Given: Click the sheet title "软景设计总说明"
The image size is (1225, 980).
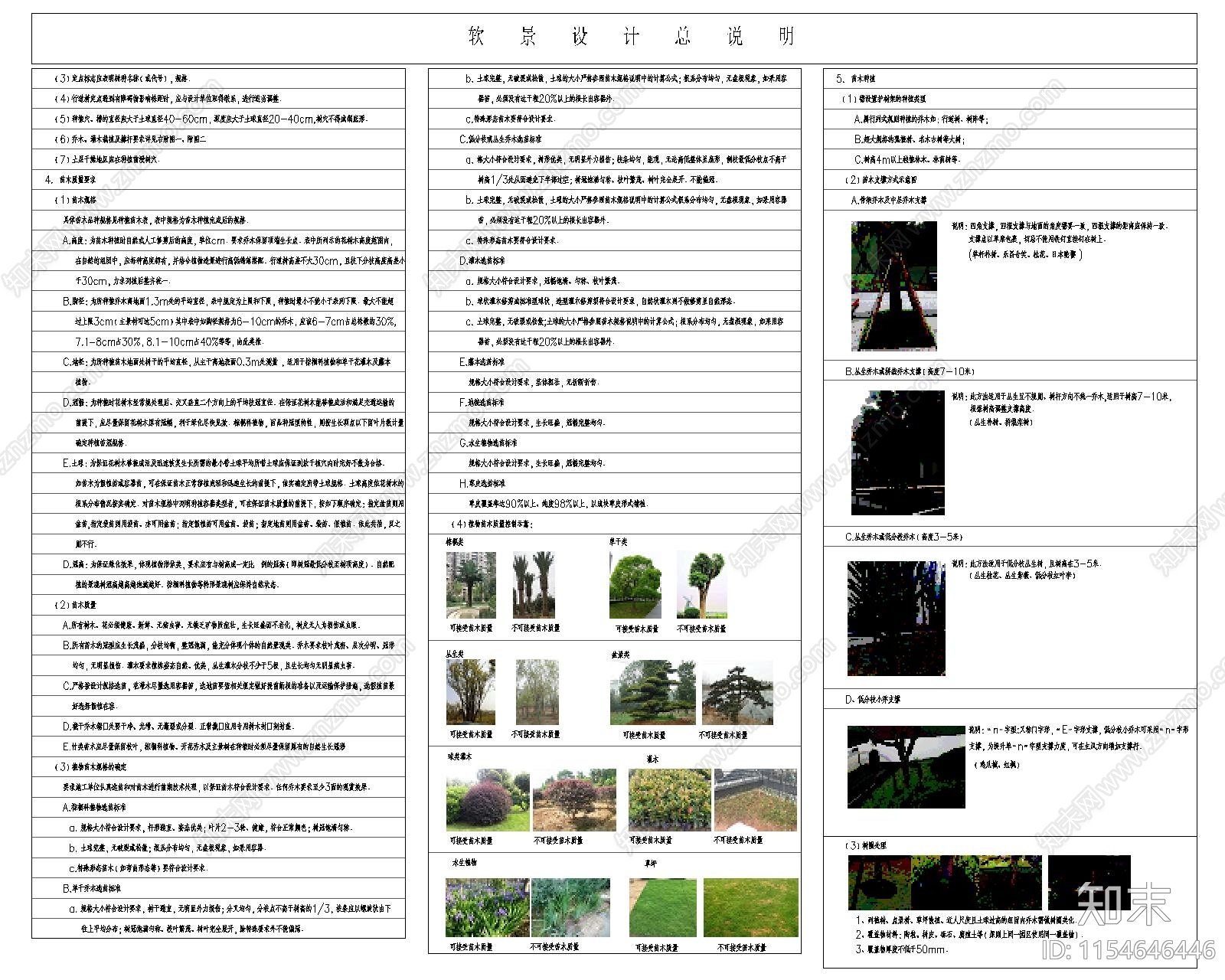Looking at the screenshot, I should pos(632,37).
